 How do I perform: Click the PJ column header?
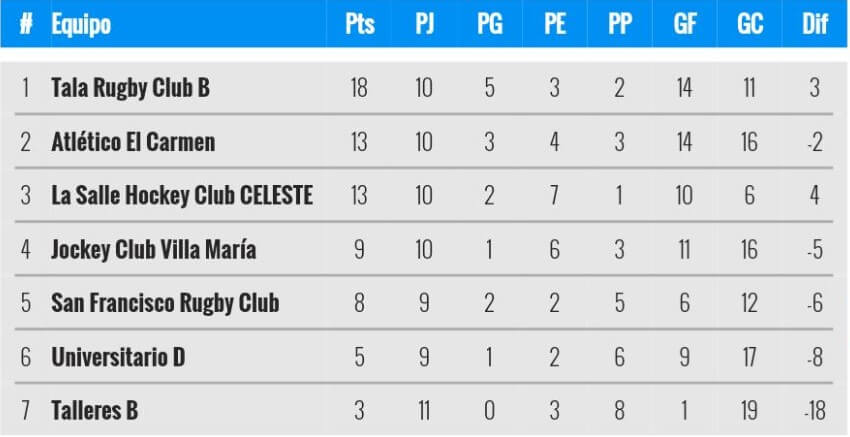point(424,24)
